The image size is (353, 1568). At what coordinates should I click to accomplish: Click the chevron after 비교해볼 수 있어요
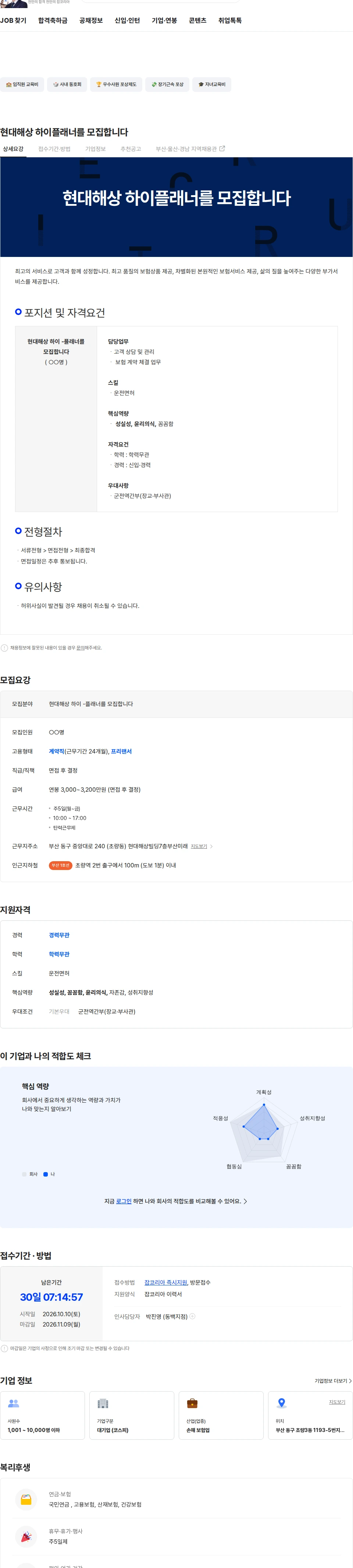coord(245,1202)
